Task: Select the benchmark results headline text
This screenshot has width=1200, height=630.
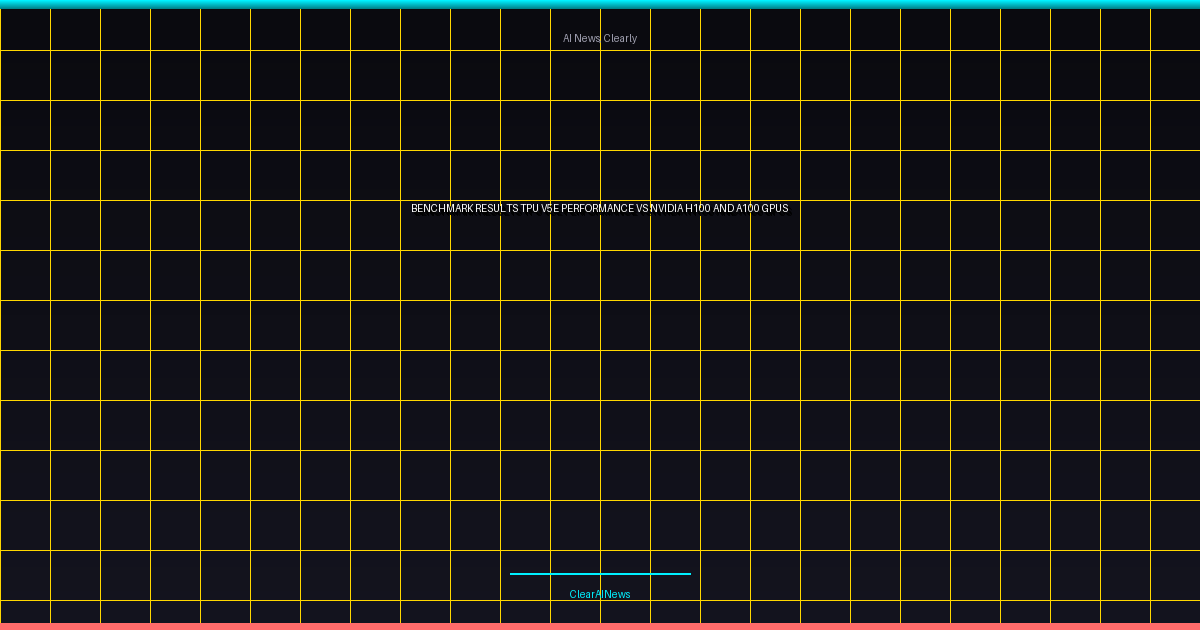Action: 600,208
